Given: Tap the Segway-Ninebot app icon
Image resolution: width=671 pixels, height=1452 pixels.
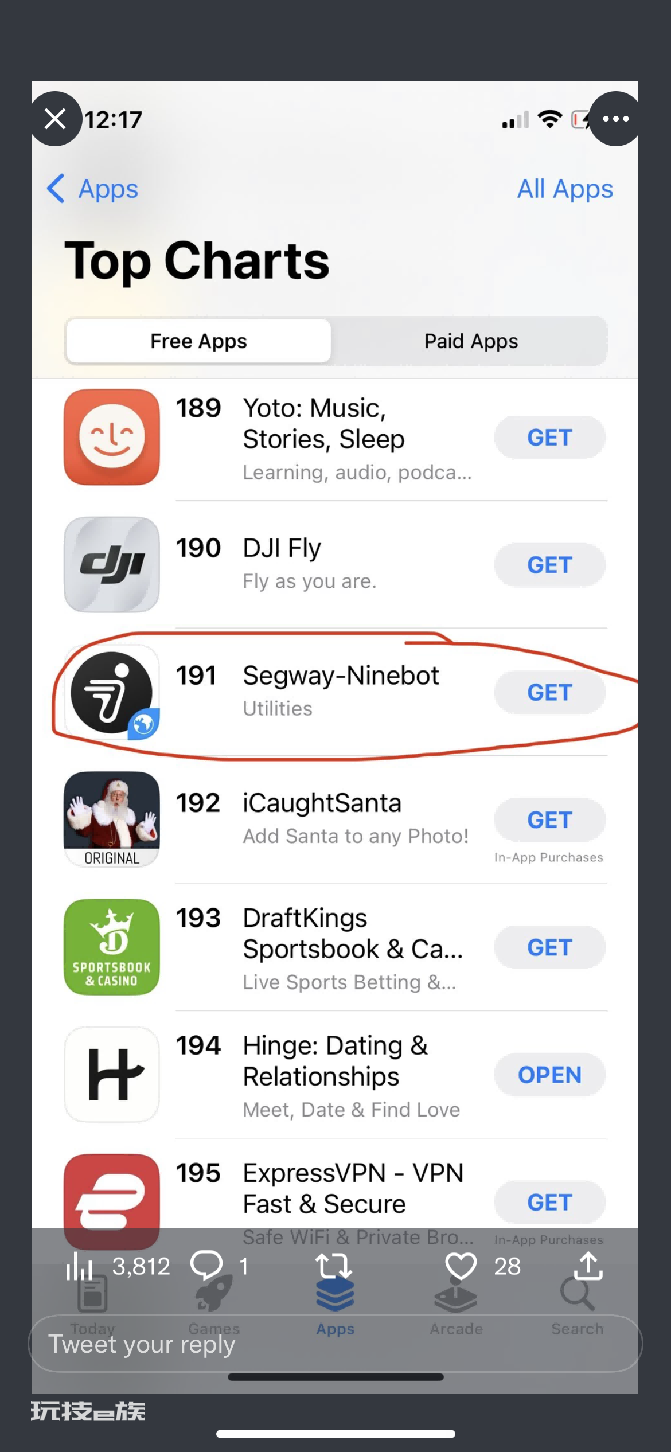Looking at the screenshot, I should point(112,692).
